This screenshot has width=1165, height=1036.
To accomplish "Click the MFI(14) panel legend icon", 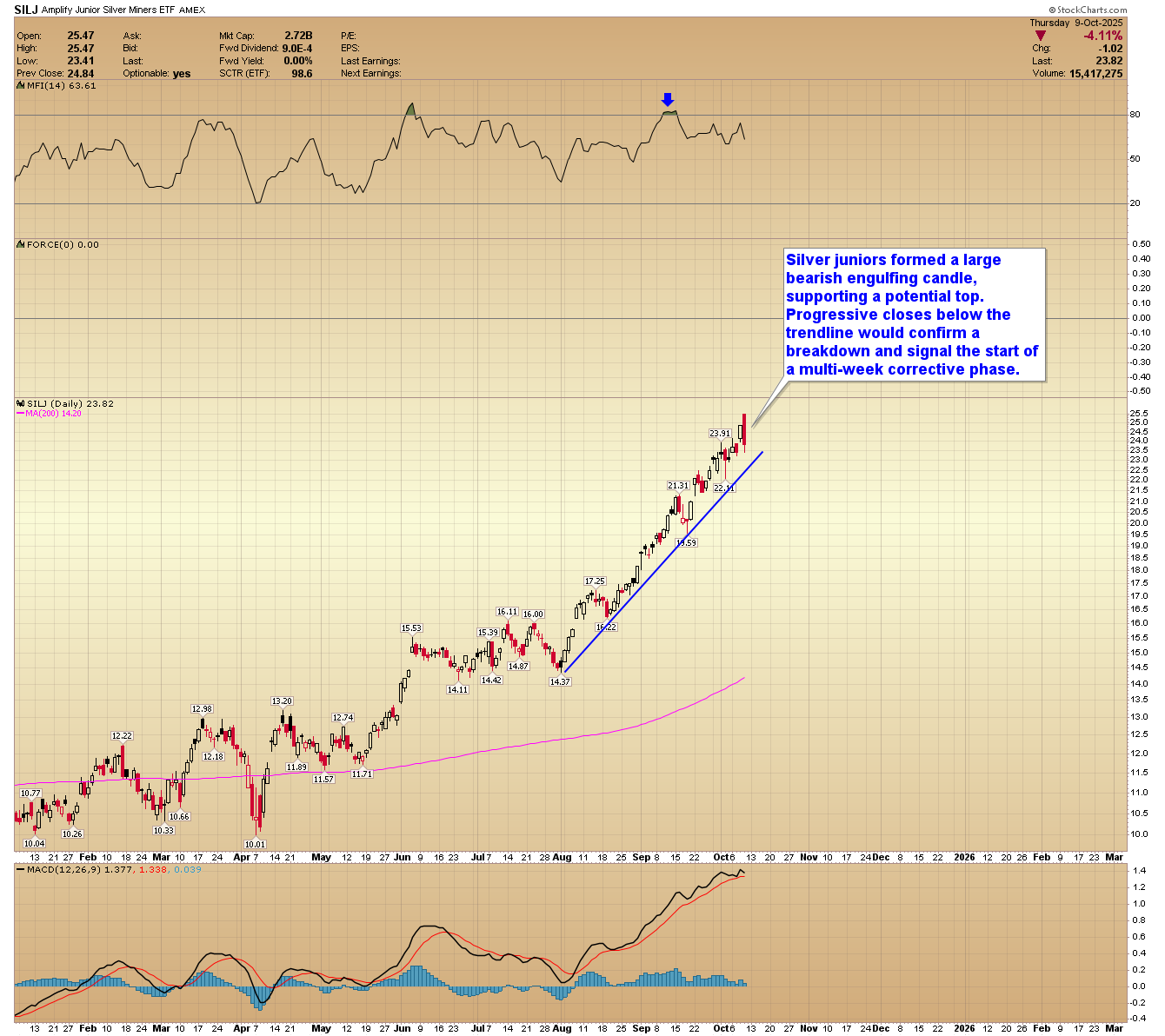I will coord(22,85).
